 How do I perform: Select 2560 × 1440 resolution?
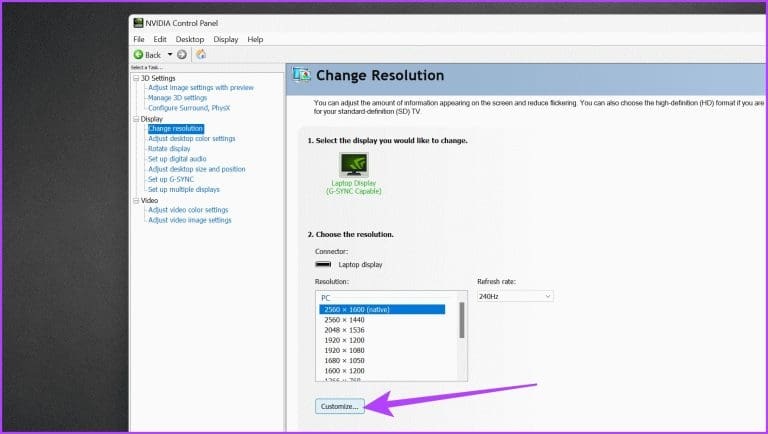coord(344,320)
